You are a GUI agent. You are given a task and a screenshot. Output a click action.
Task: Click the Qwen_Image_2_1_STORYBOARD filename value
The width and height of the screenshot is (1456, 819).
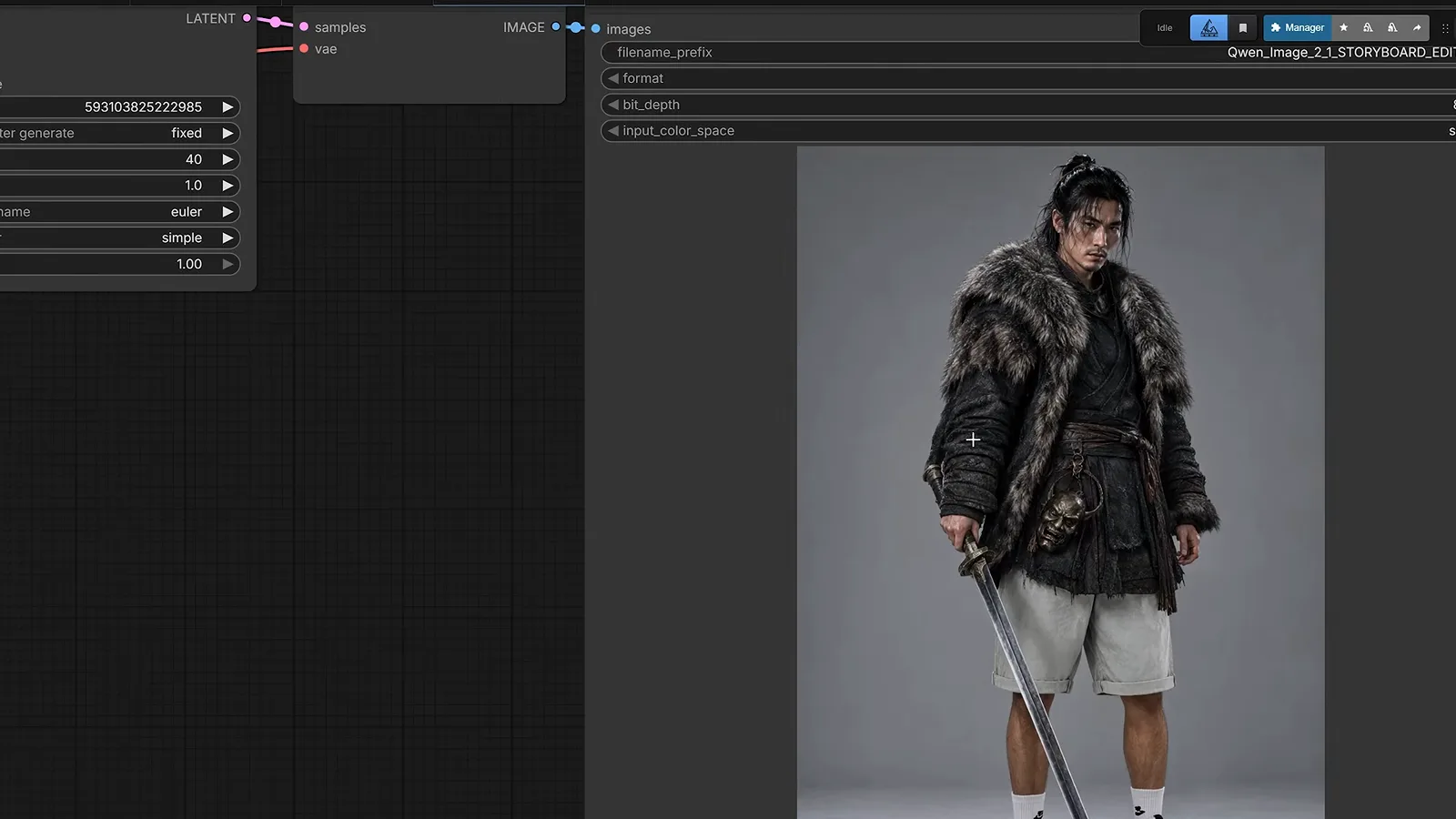click(1341, 53)
